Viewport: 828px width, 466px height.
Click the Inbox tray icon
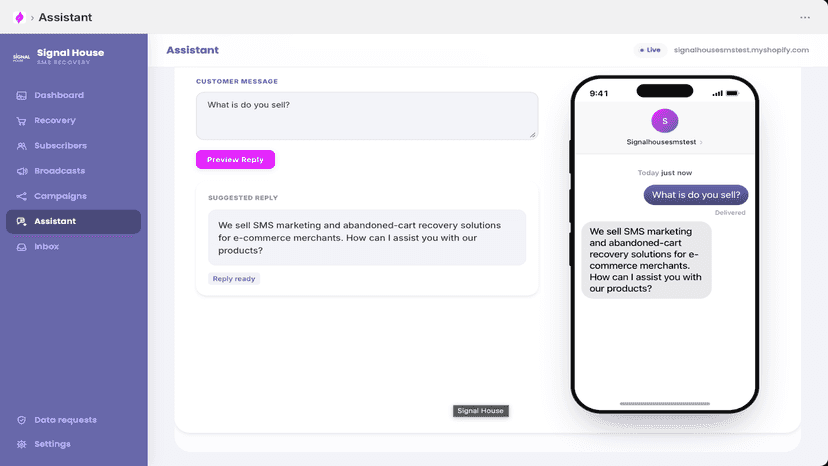click(22, 247)
